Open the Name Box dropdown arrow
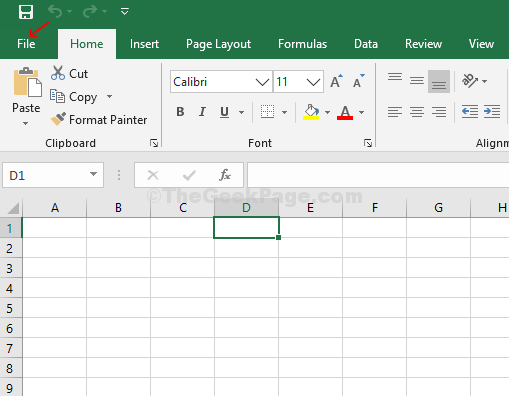The height and width of the screenshot is (396, 509). (x=93, y=174)
